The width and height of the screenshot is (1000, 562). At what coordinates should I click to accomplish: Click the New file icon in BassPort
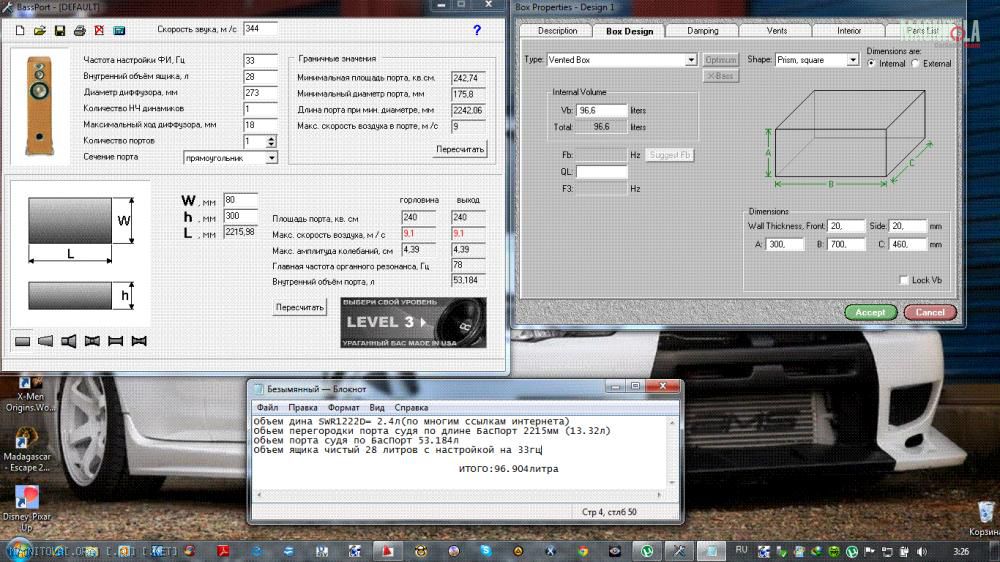pyautogui.click(x=20, y=31)
